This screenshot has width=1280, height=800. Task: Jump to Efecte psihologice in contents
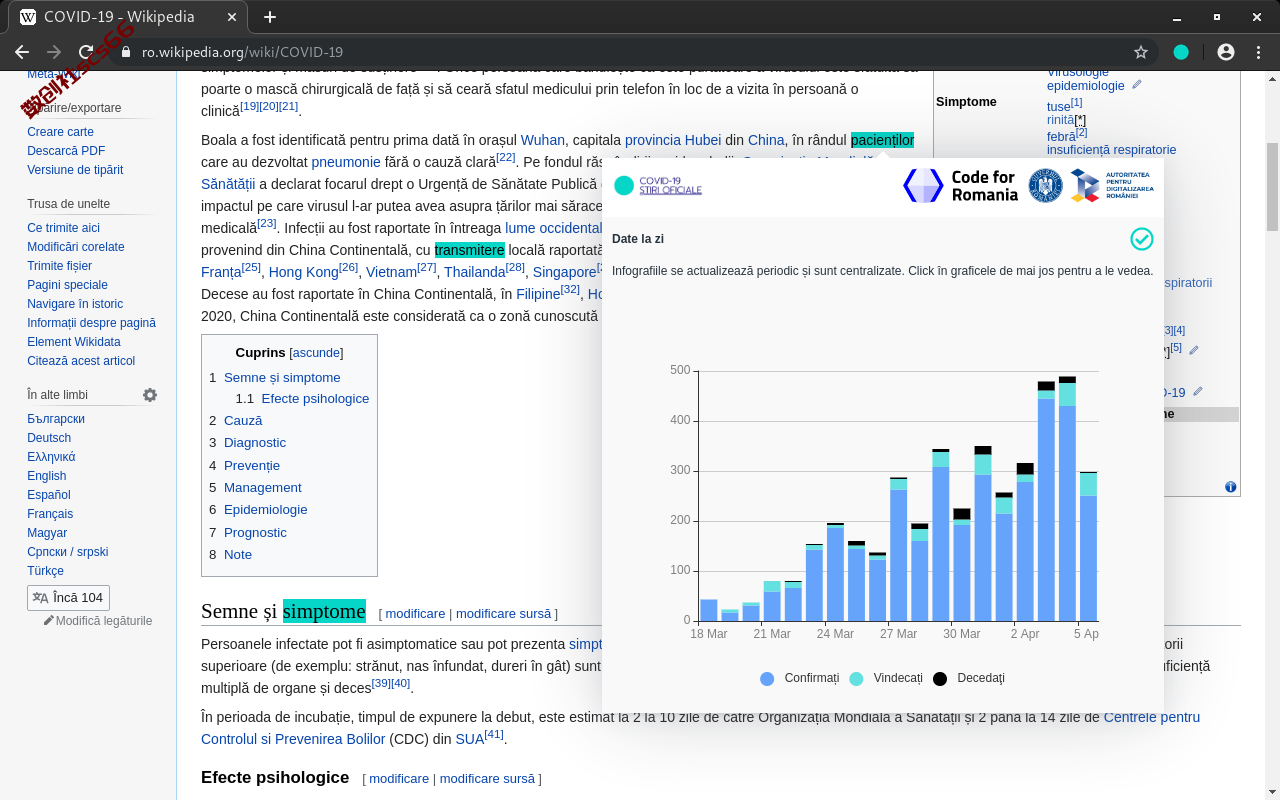click(x=315, y=398)
